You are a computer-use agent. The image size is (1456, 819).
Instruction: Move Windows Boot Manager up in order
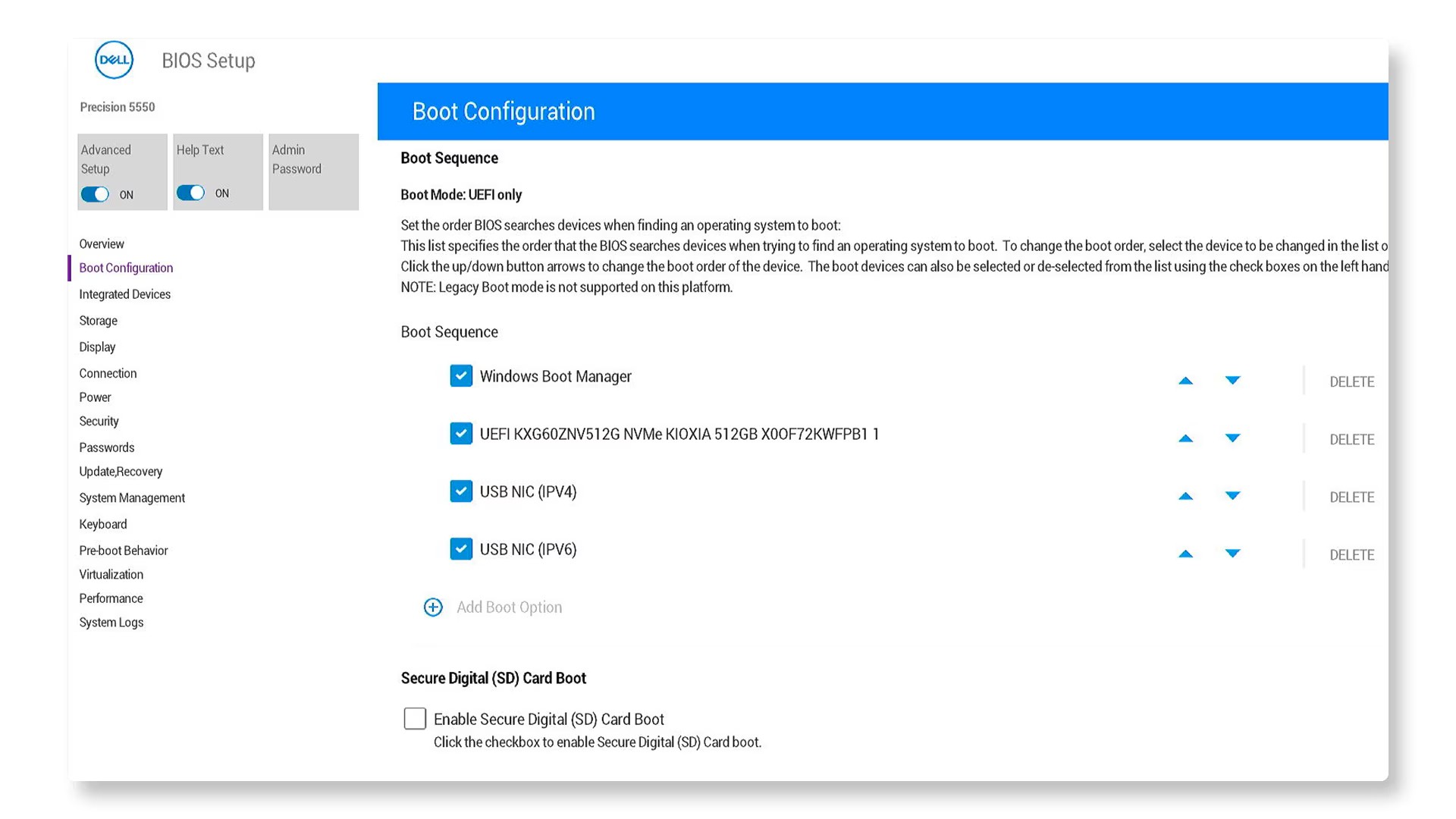pos(1186,381)
